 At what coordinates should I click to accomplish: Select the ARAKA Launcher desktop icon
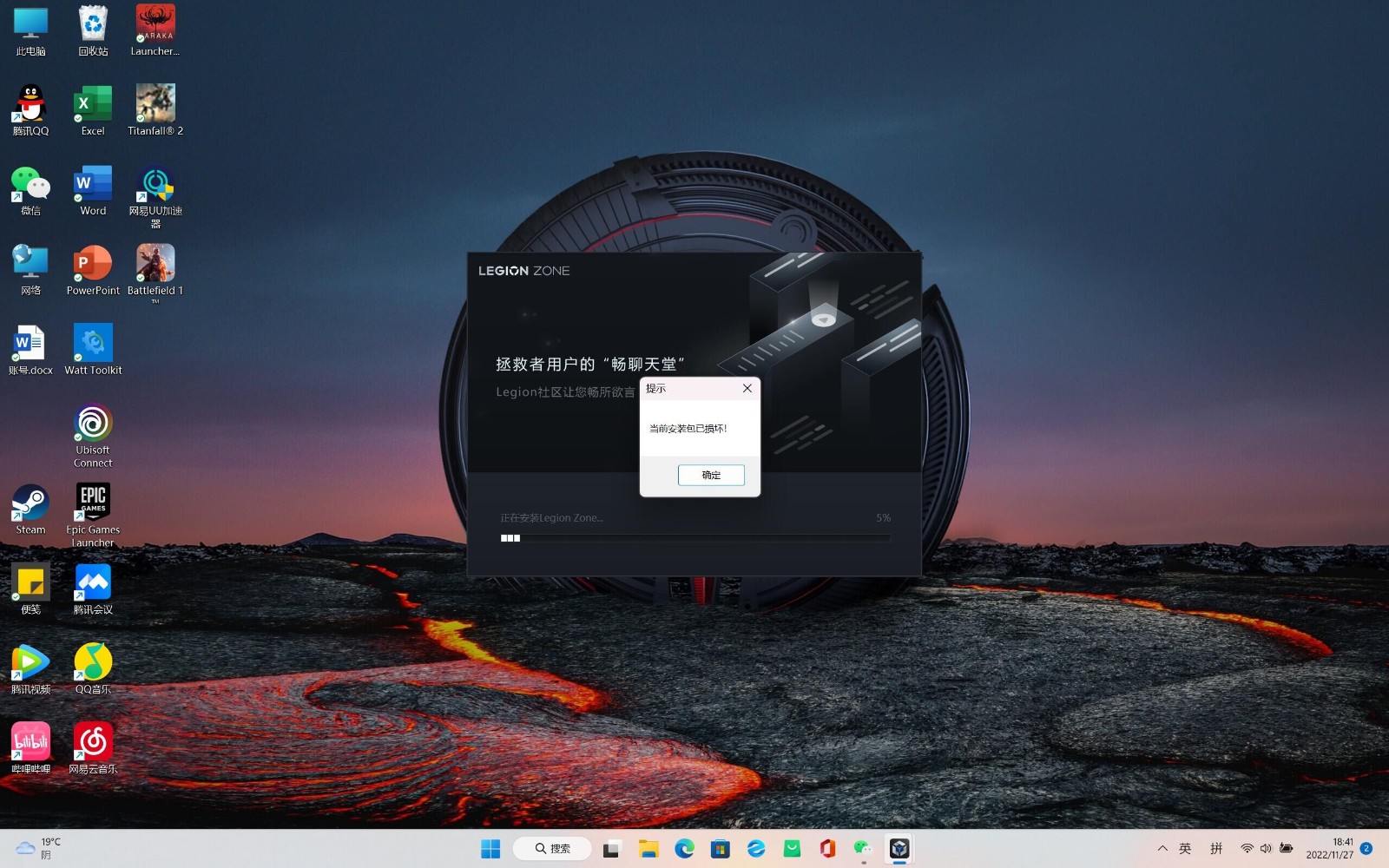click(155, 32)
